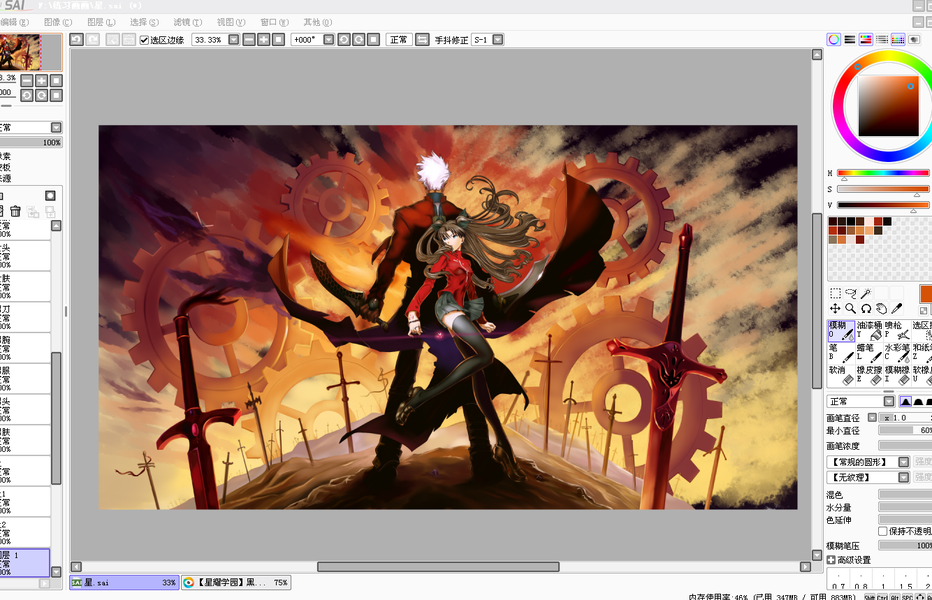This screenshot has height=600, width=932.
Task: Select the 水彩笔 watercolor brush tool
Action: [x=897, y=353]
